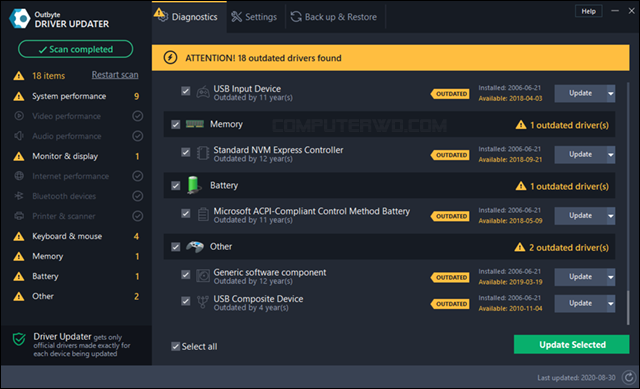Click the attention lightning bolt icon

point(170,58)
